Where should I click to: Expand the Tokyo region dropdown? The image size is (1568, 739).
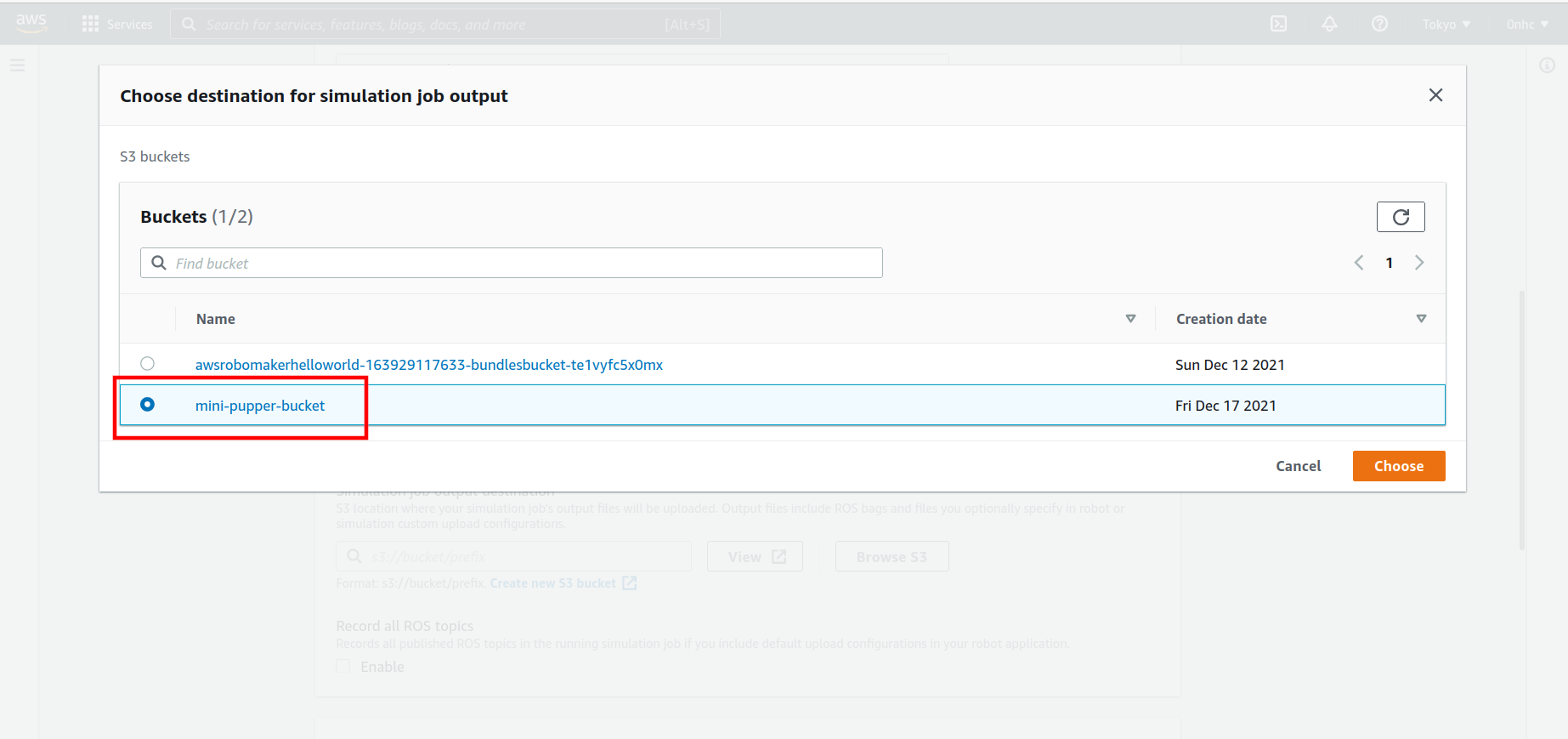click(x=1446, y=24)
